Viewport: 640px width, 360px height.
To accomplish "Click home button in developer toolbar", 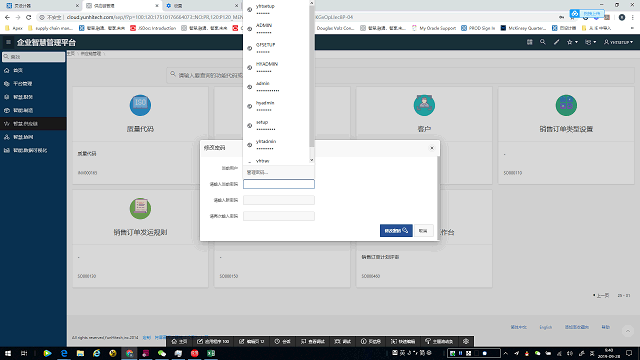I will [x=180, y=341].
